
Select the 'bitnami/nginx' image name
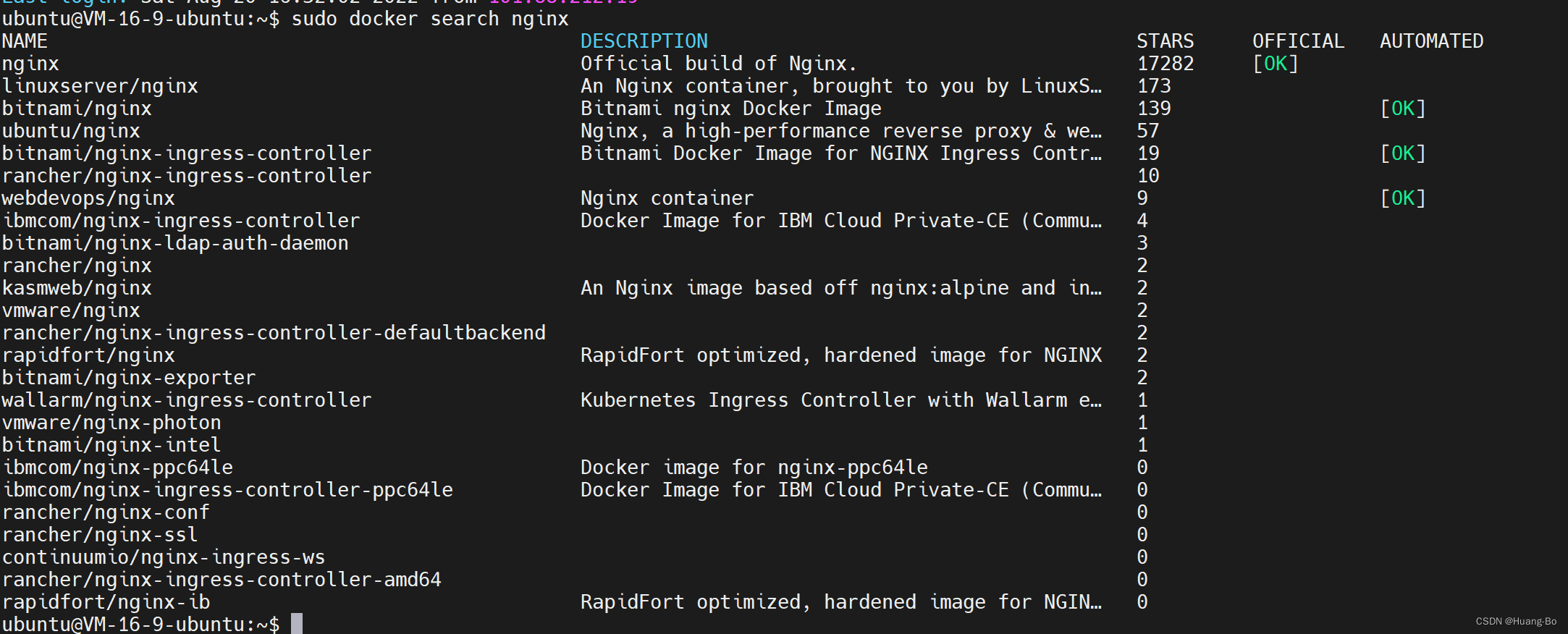point(77,109)
